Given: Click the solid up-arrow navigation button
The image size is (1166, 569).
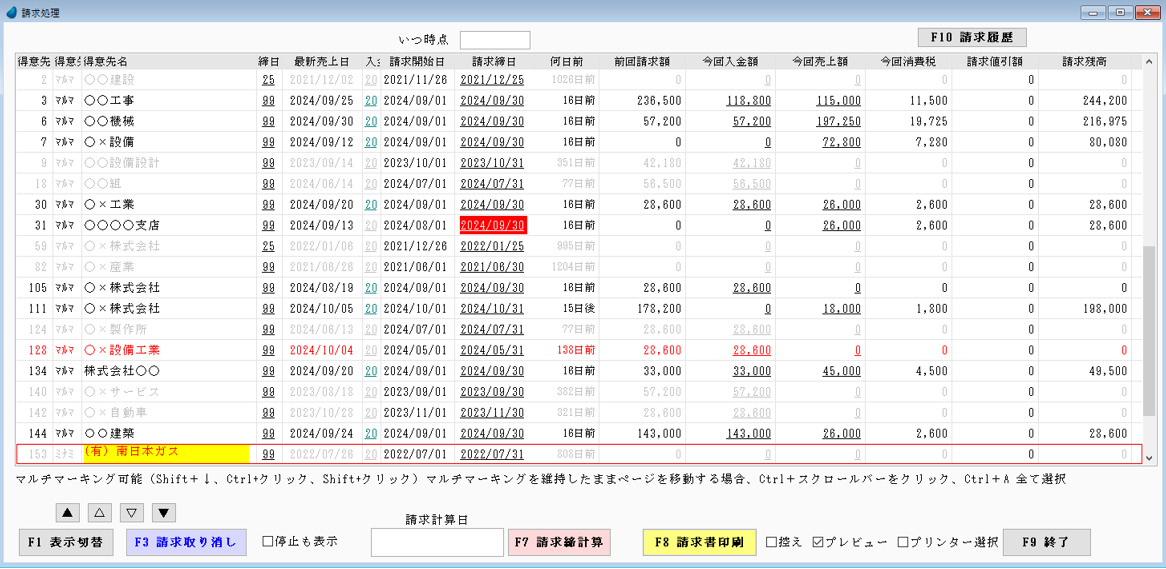Looking at the screenshot, I should (68, 513).
